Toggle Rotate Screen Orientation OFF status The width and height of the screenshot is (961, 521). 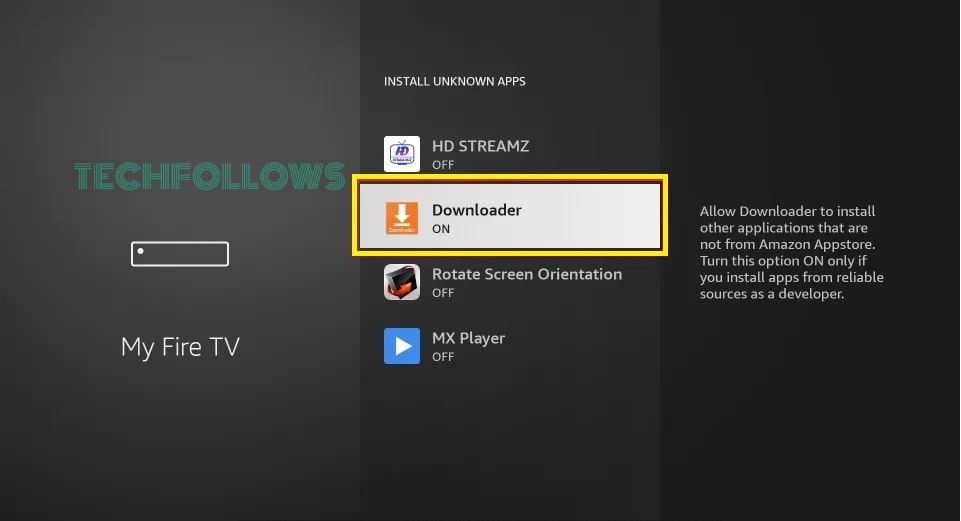443,293
